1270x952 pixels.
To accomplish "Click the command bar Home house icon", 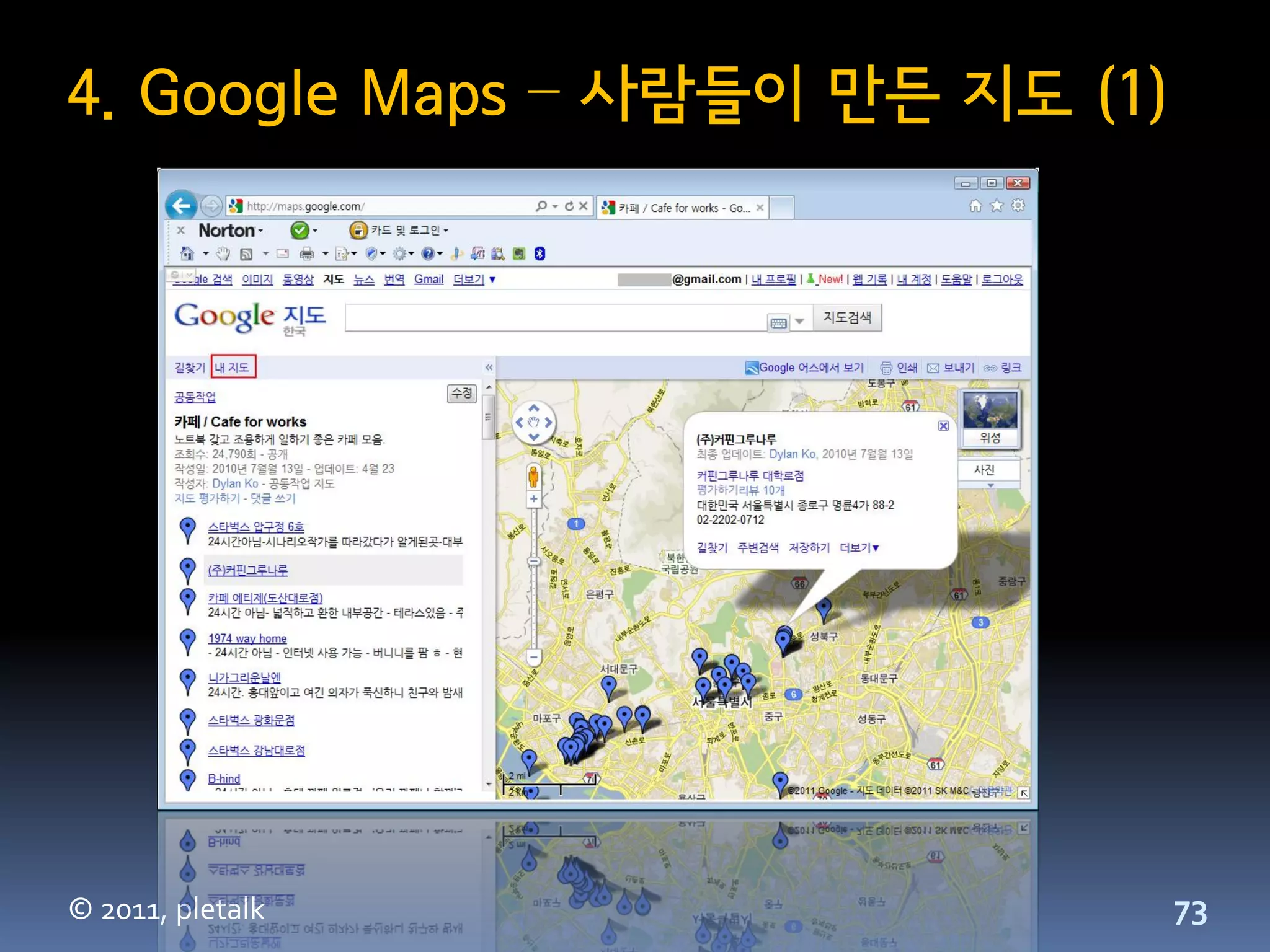I will (x=187, y=253).
